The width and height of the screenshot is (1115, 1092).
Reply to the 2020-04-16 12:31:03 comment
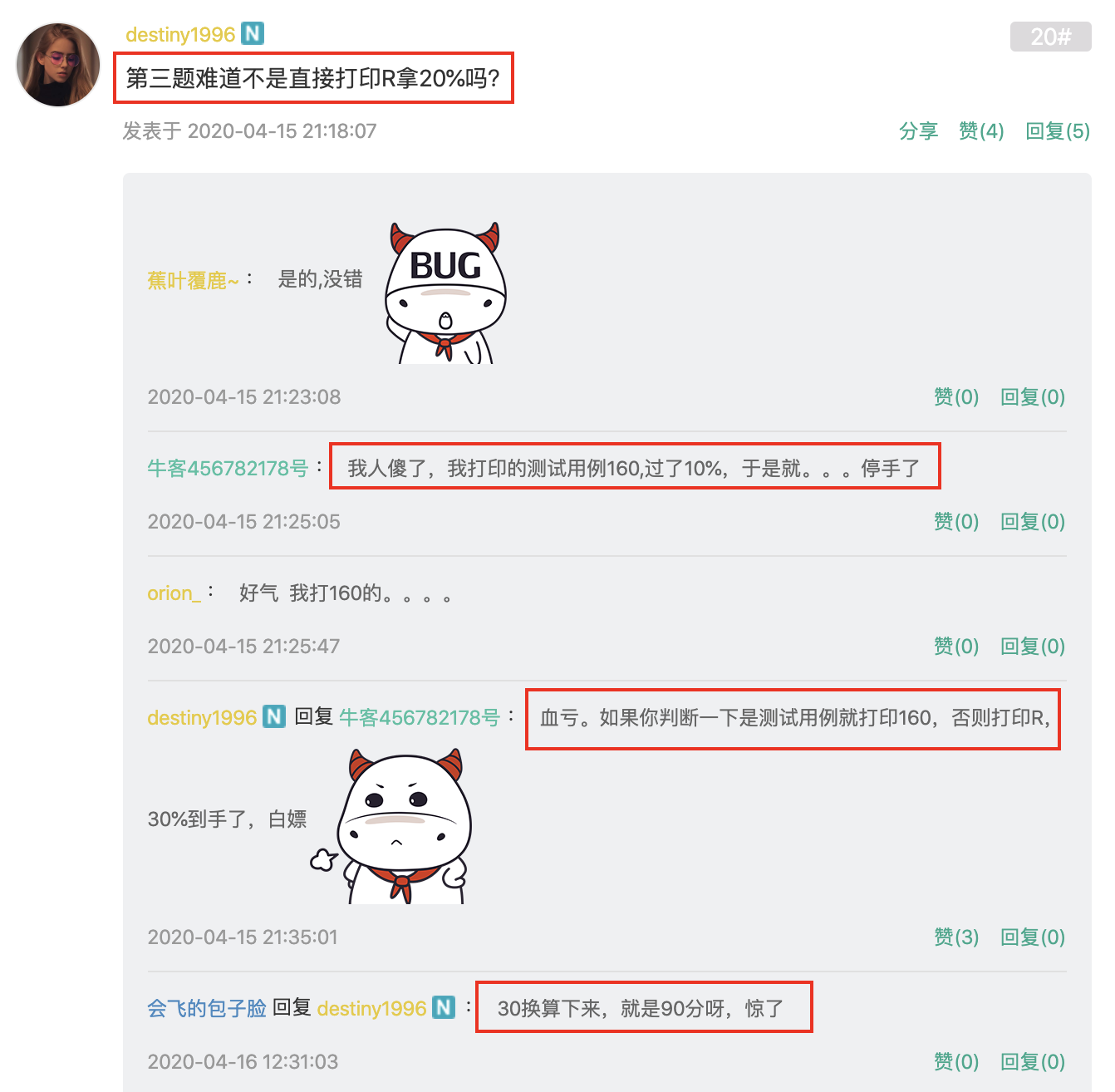(1033, 1062)
